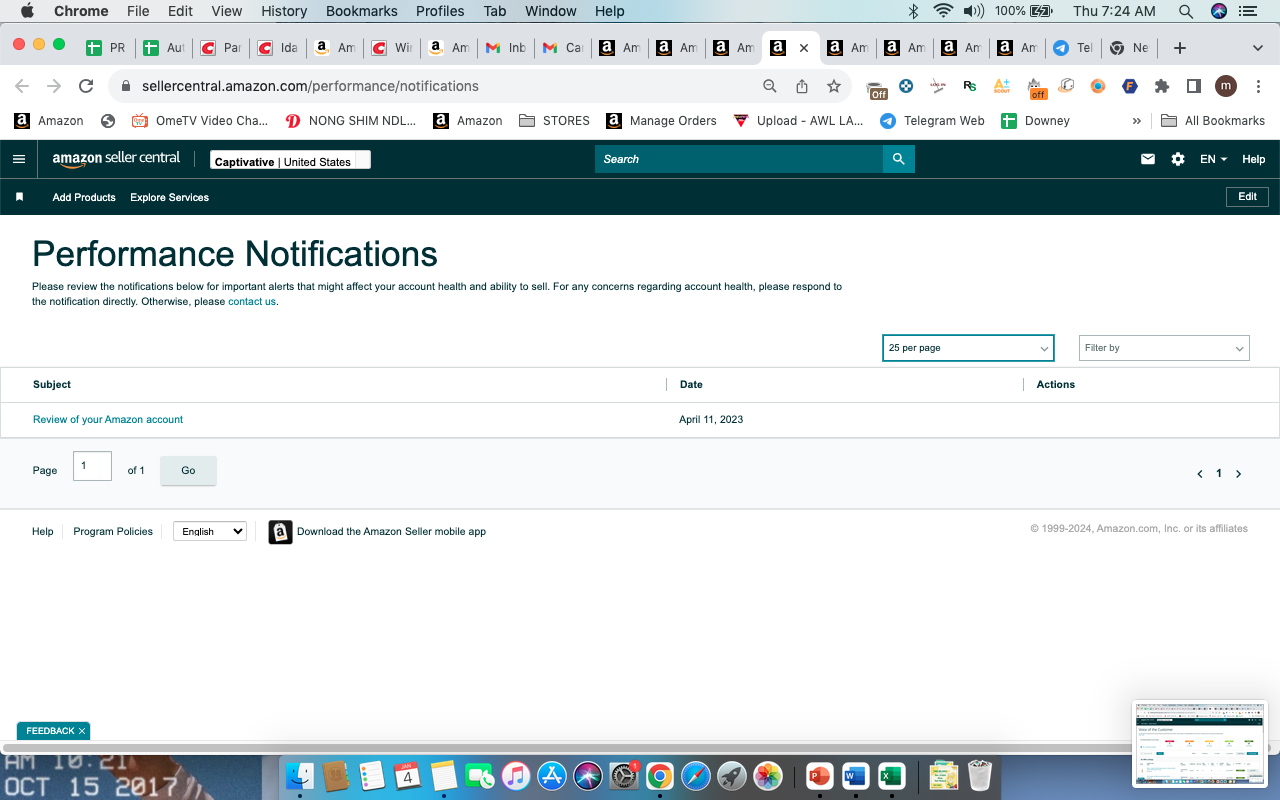Screen dimensions: 1280x800
Task: Click the address bar URL
Action: click(x=310, y=86)
